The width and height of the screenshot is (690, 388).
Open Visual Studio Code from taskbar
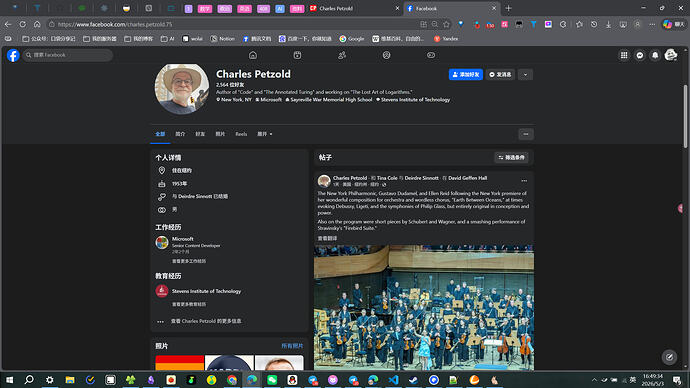393,380
